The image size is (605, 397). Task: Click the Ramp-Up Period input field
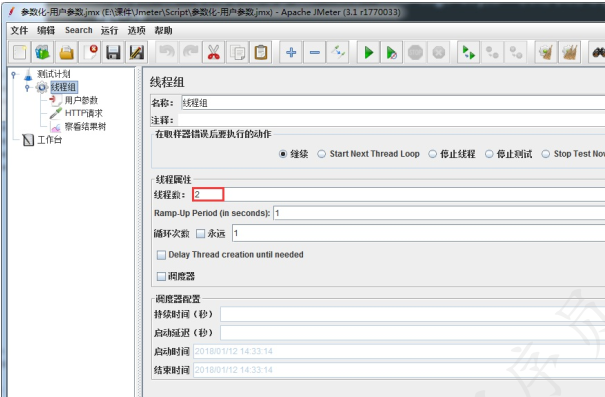click(439, 213)
